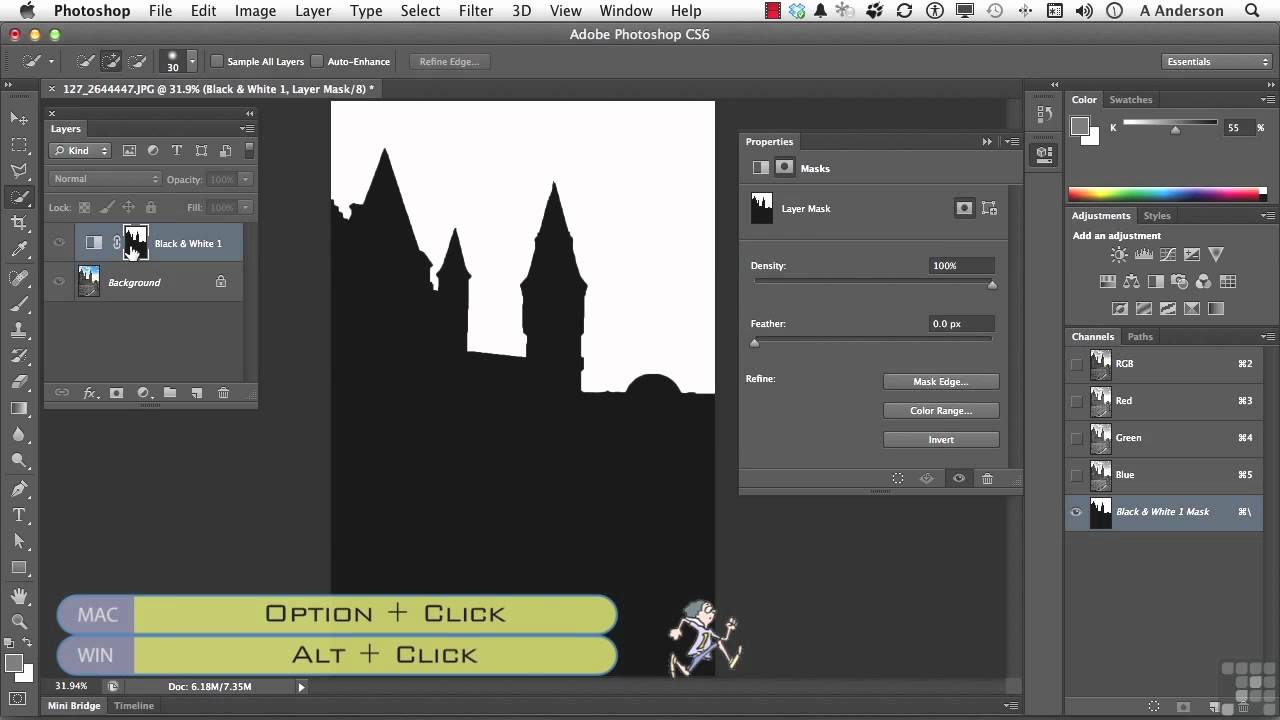Click the Mask Edge... button
This screenshot has height=720, width=1280.
coord(941,382)
